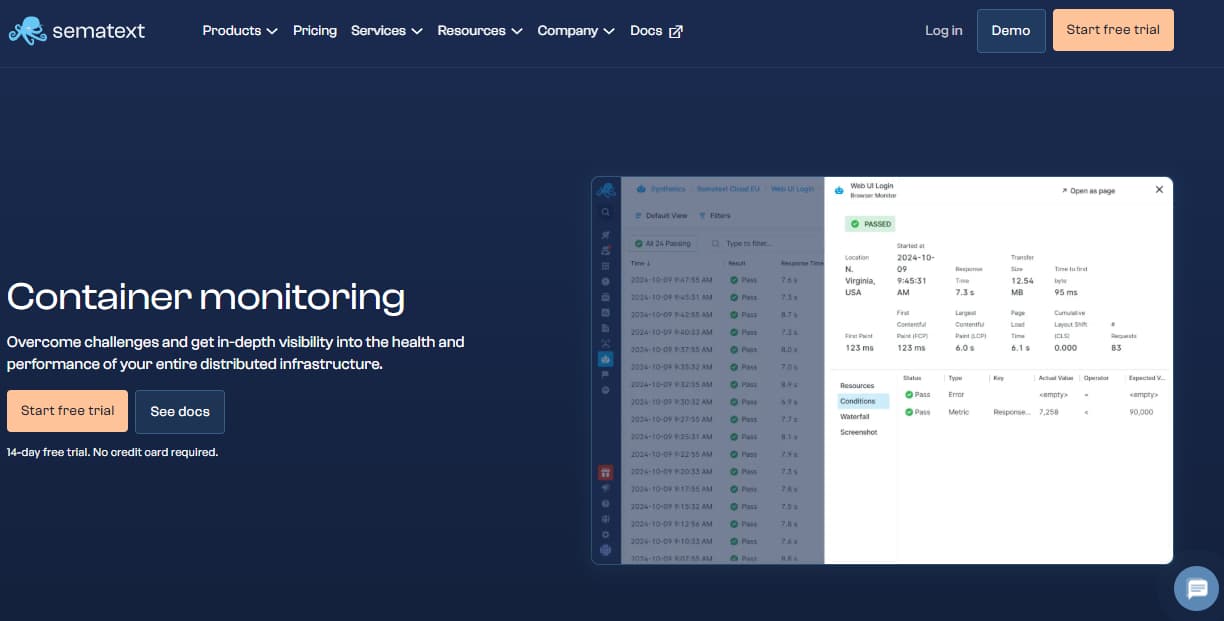Click the robot icon beside Web UI Login title
Viewport: 1224px width, 621px height.
[840, 190]
